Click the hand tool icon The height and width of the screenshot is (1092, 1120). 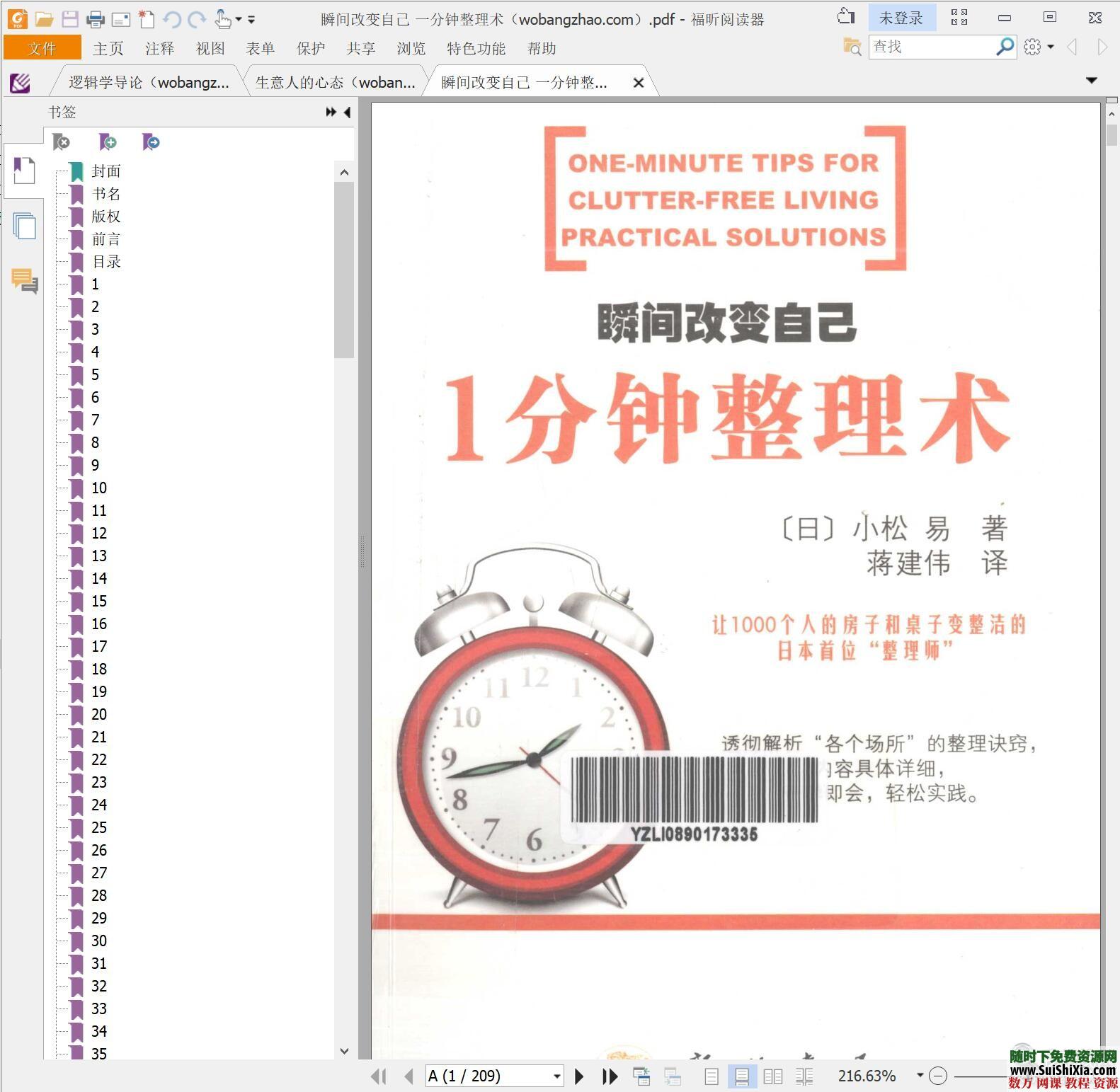[222, 19]
